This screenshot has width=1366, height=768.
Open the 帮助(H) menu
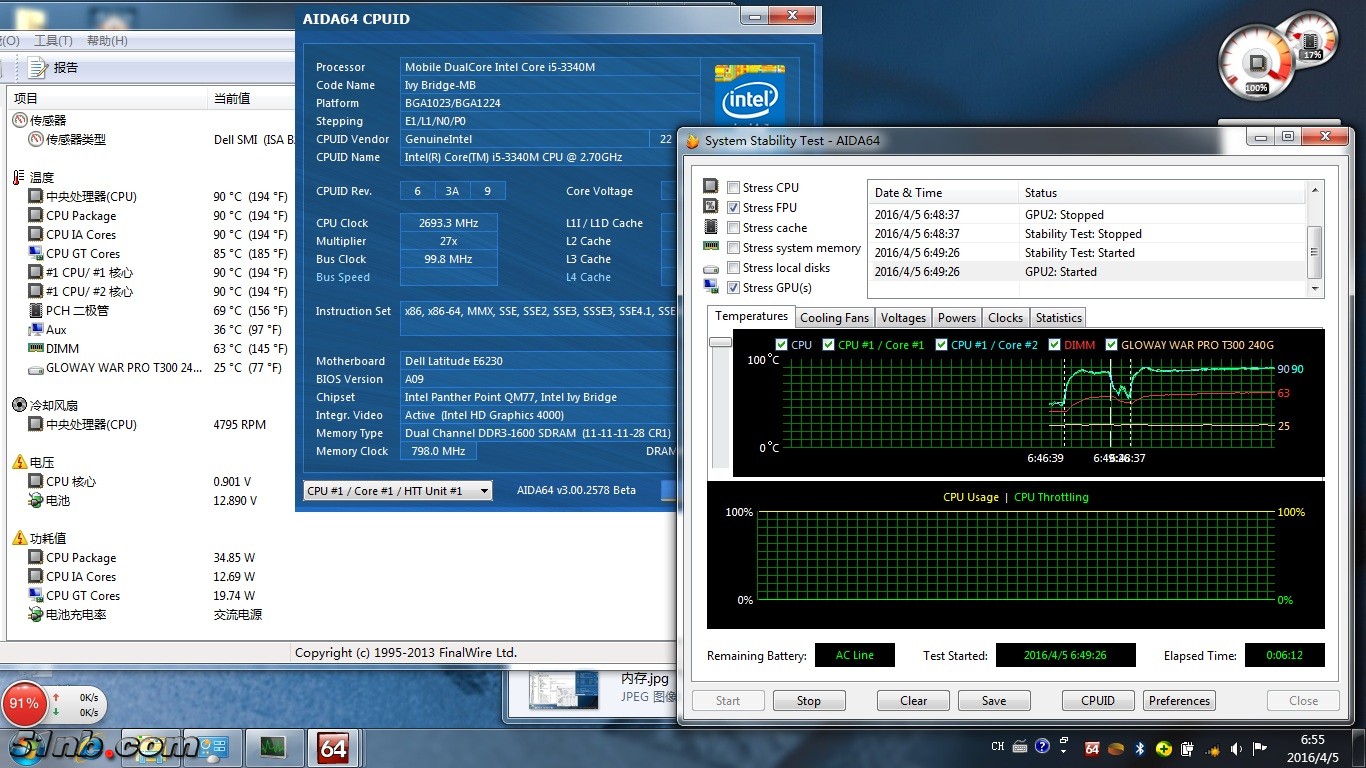tap(107, 41)
